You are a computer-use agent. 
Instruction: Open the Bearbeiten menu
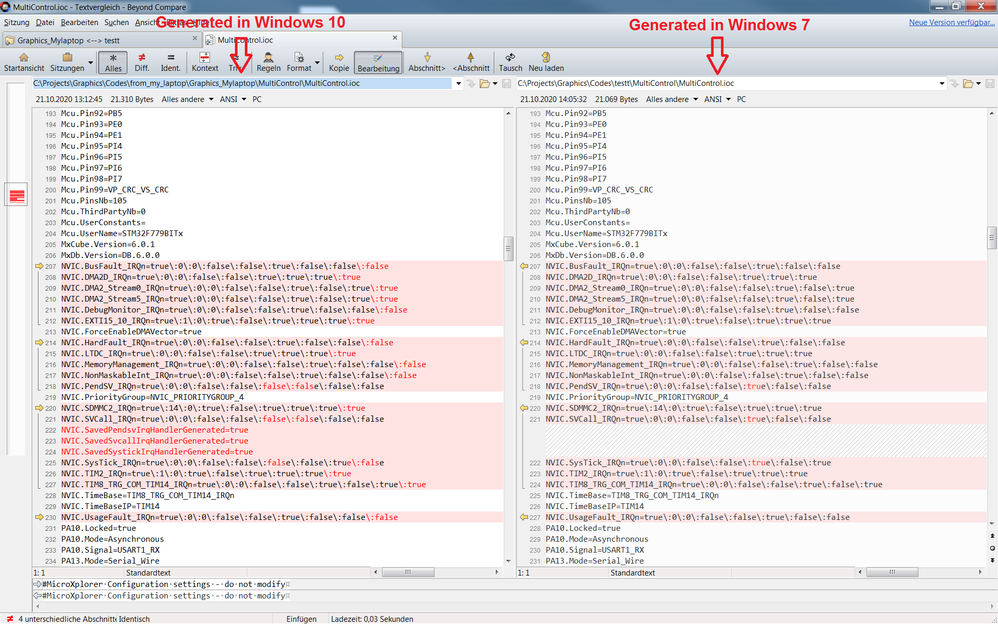point(80,22)
